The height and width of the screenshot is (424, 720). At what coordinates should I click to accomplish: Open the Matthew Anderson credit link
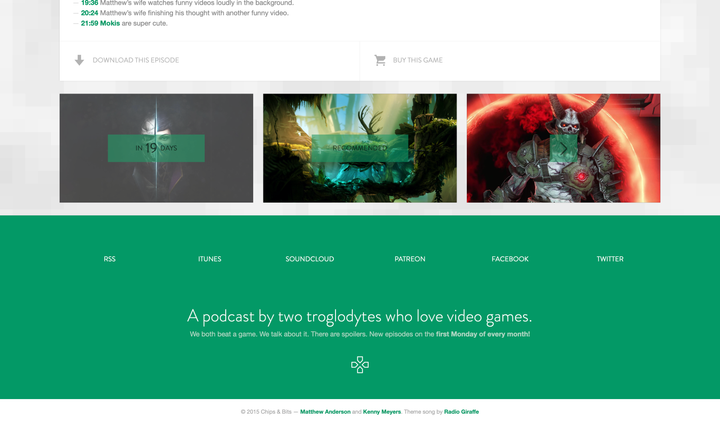pos(325,412)
